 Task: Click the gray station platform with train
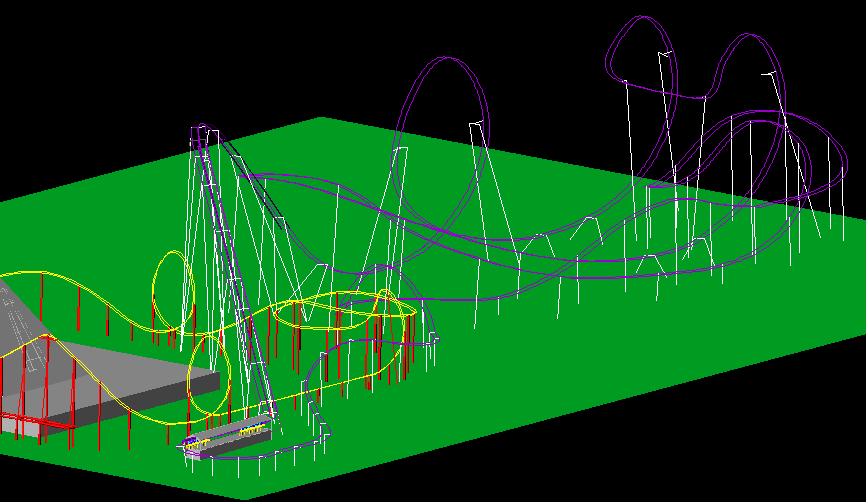coord(228,437)
